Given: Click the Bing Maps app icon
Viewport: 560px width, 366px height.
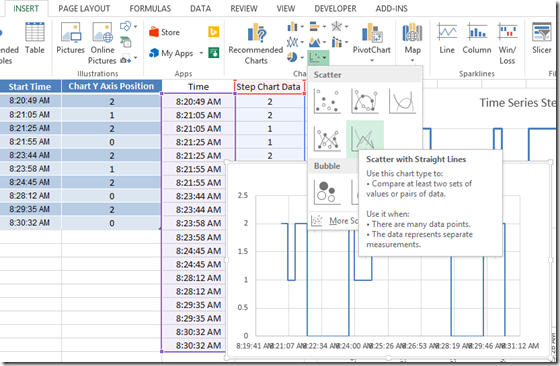Looking at the screenshot, I should (214, 32).
